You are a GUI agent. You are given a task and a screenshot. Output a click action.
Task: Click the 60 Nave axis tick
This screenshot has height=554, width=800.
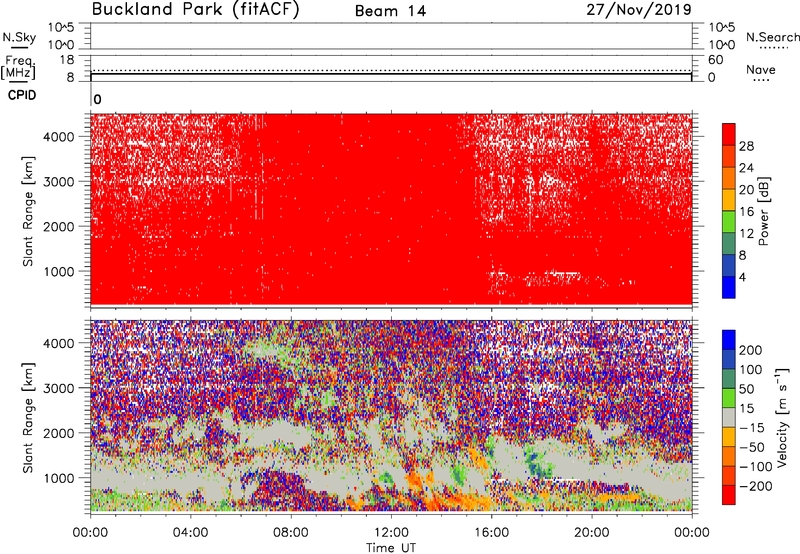(x=715, y=60)
